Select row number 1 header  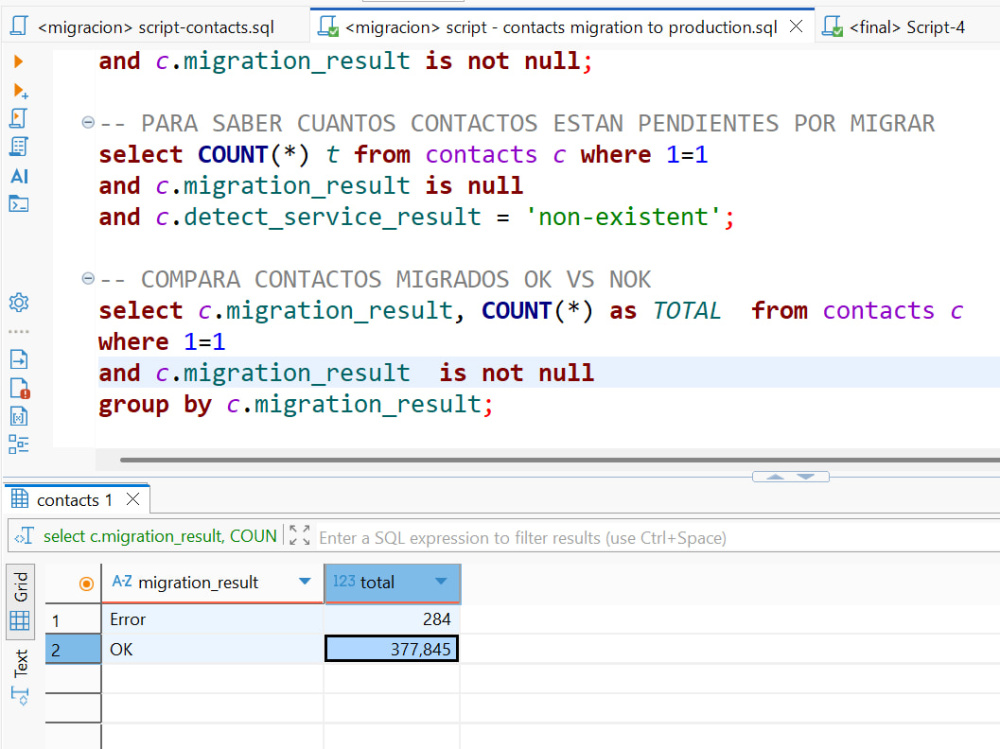pos(73,619)
